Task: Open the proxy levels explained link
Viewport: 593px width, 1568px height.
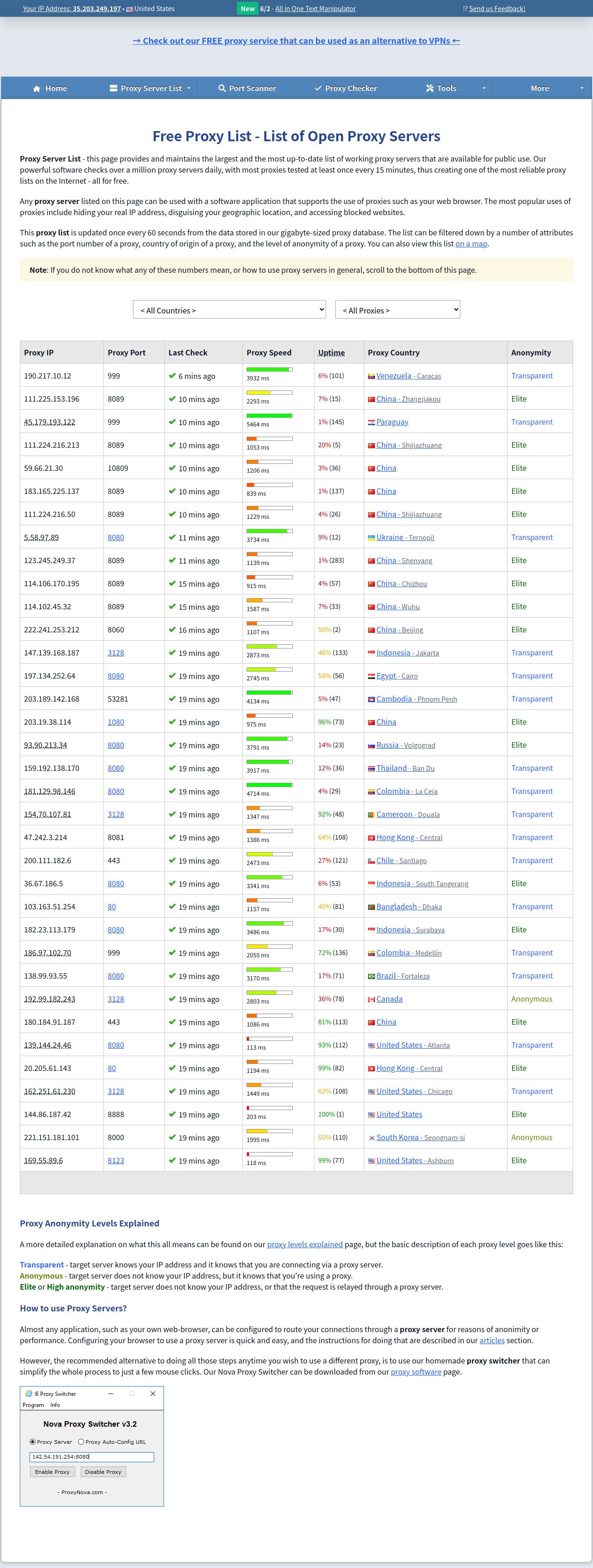Action: (305, 1244)
